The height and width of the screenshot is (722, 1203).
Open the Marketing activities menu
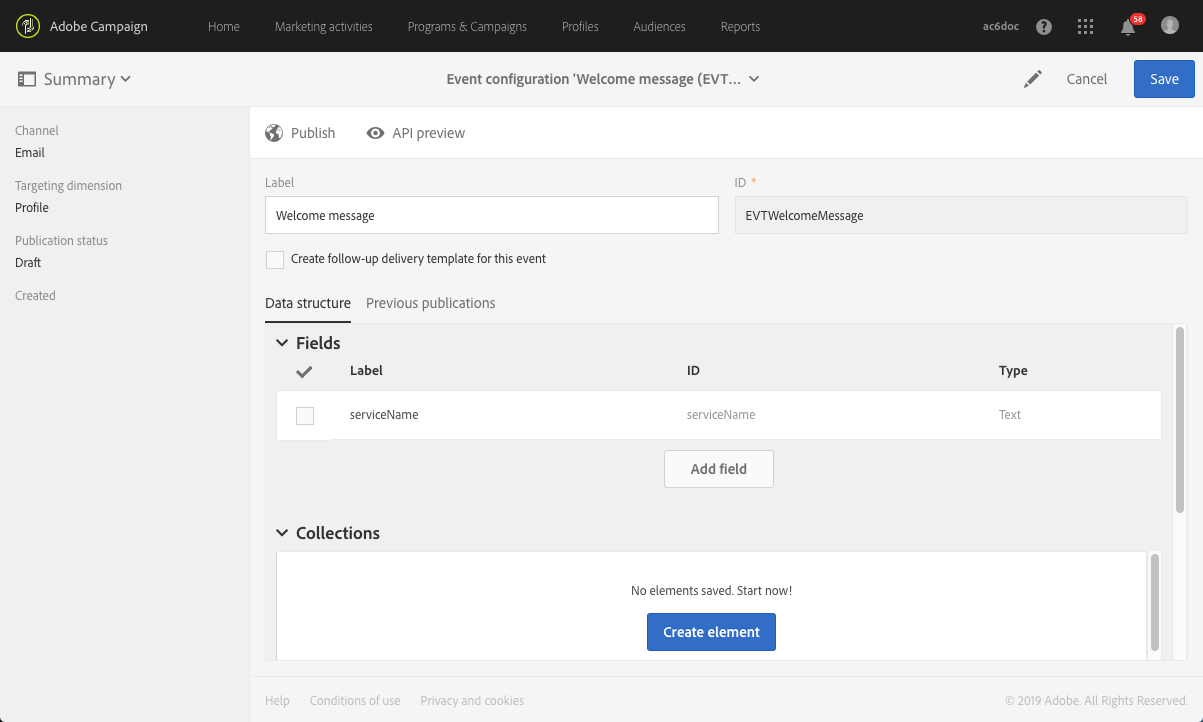pyautogui.click(x=323, y=27)
